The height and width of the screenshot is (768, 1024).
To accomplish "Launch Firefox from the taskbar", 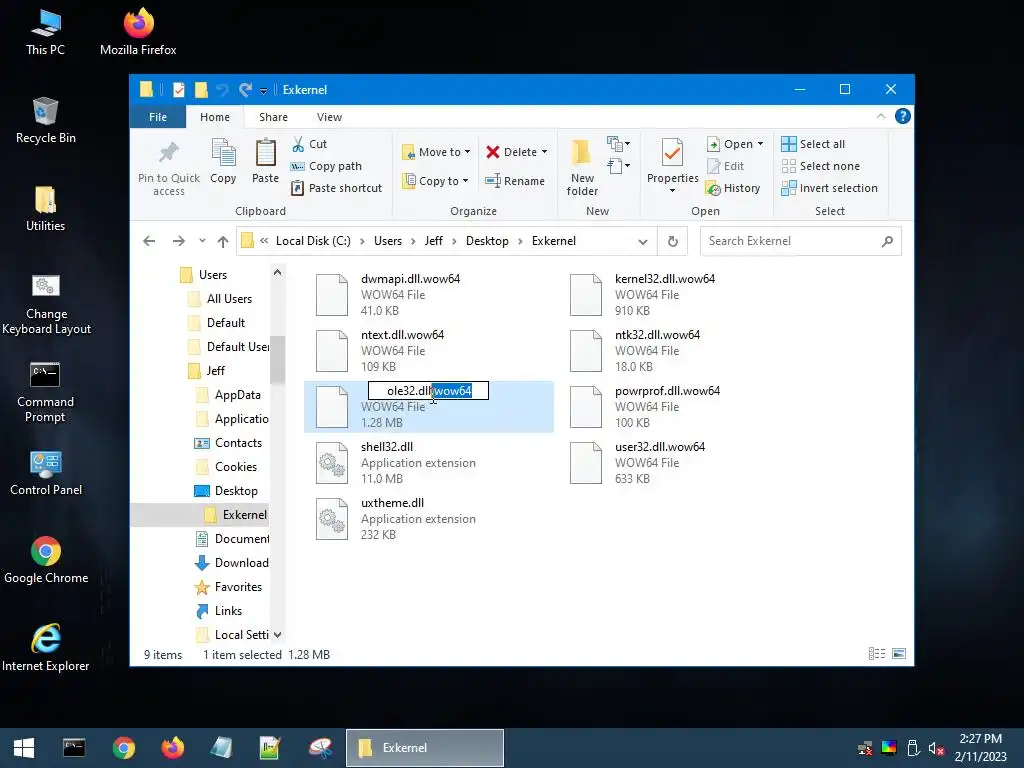I will click(x=173, y=748).
